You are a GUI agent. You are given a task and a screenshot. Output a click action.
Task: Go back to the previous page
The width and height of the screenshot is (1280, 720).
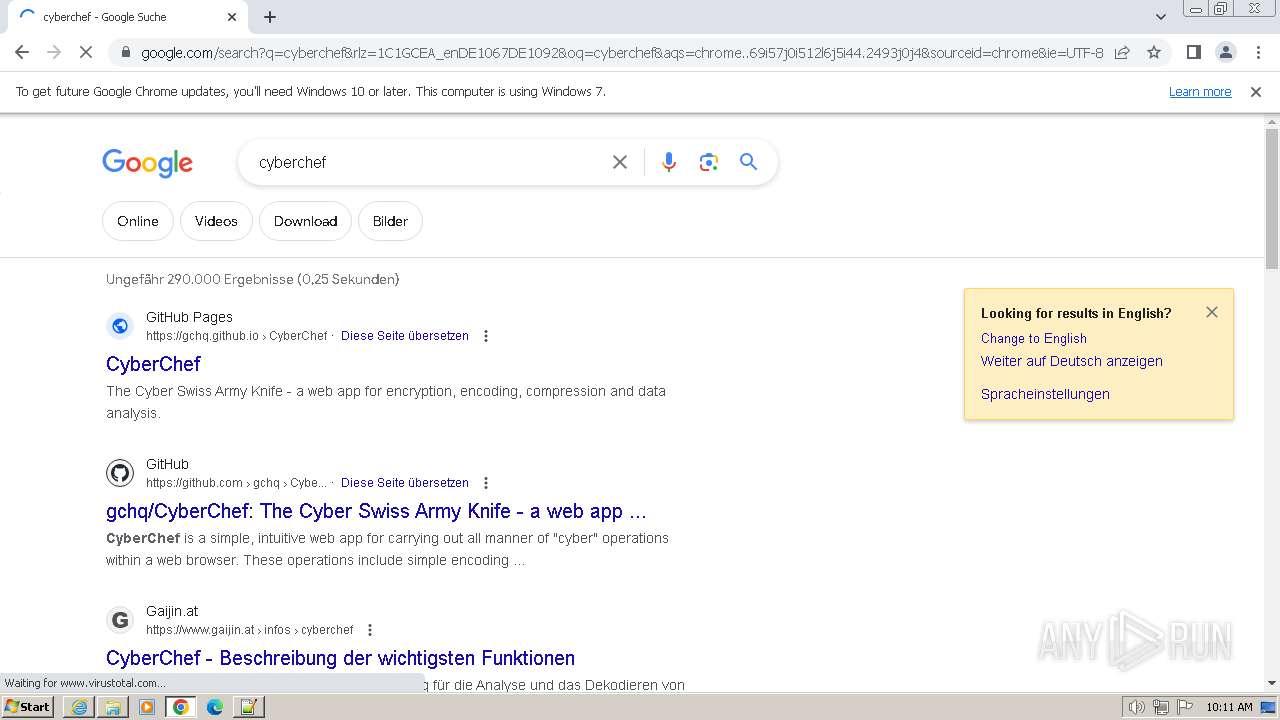coord(22,52)
